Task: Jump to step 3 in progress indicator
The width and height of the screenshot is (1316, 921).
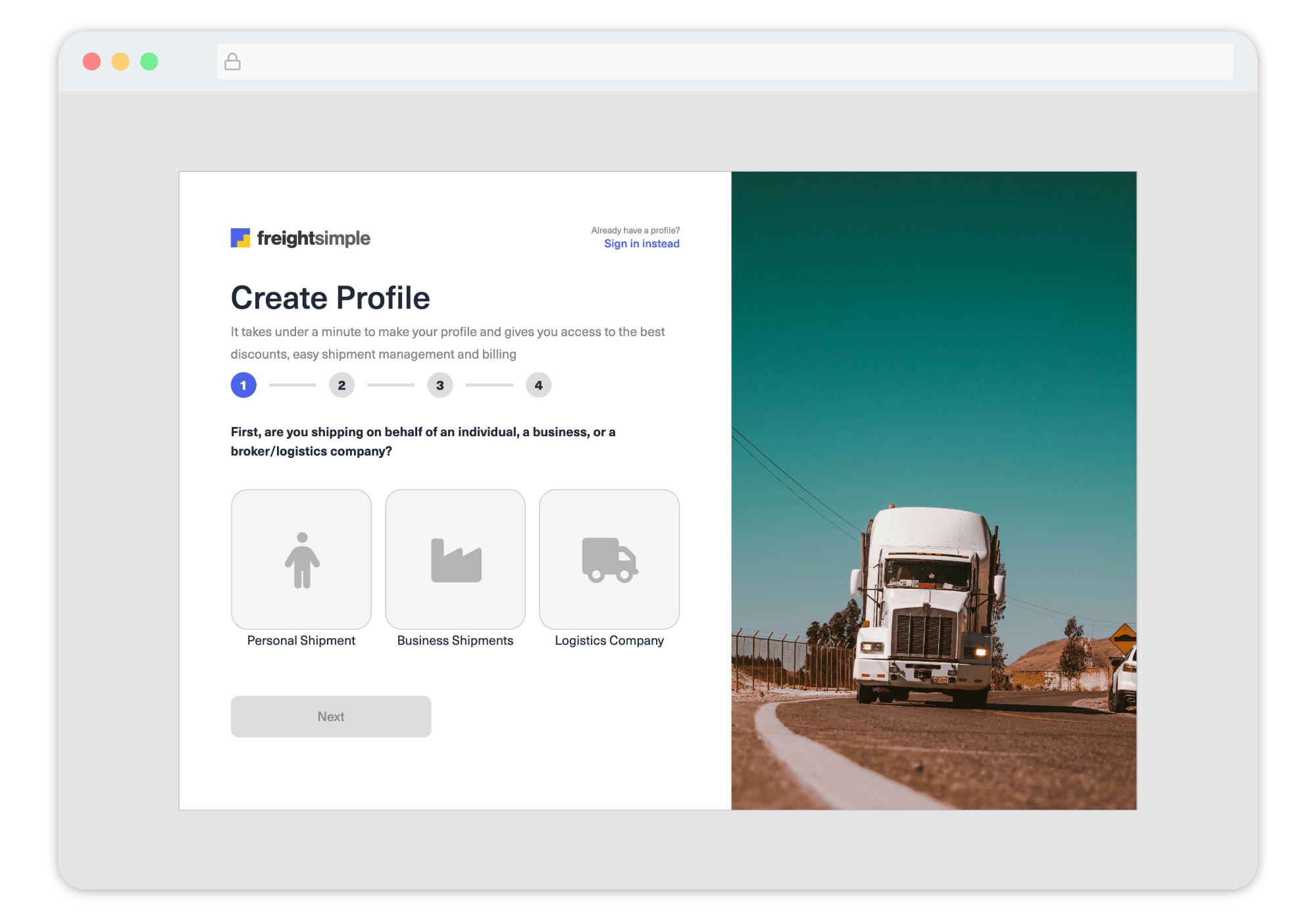Action: tap(440, 386)
